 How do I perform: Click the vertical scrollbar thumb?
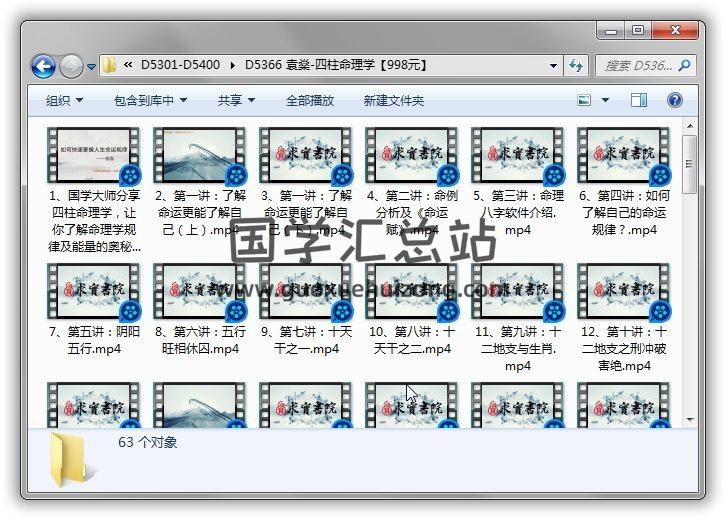click(690, 164)
